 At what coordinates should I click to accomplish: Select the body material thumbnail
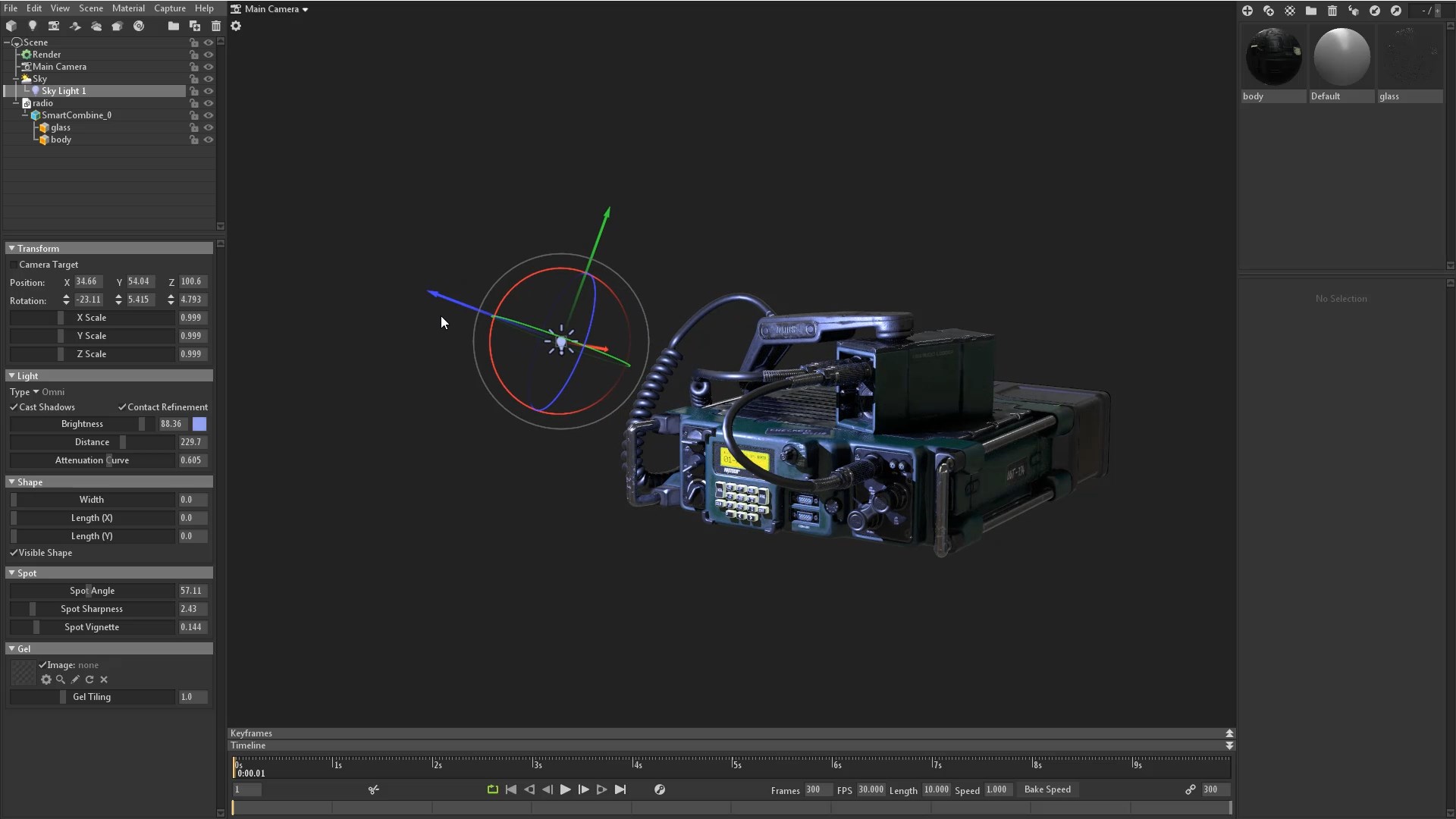point(1273,57)
